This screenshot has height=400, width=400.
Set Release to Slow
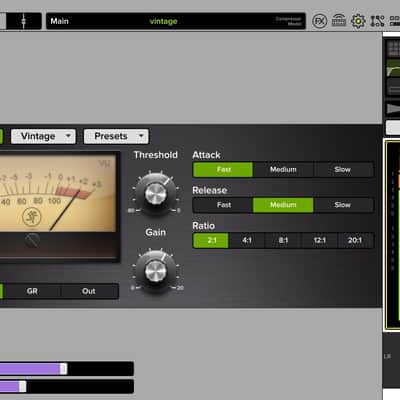[343, 205]
